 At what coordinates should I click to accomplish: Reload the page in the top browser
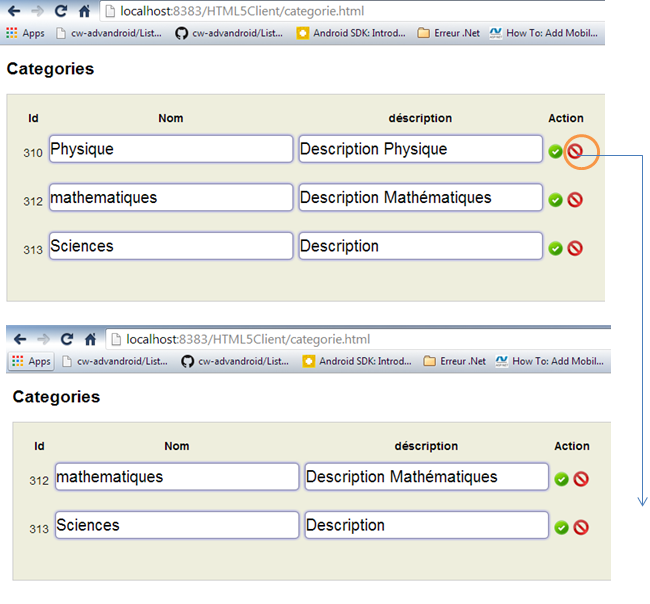[61, 11]
